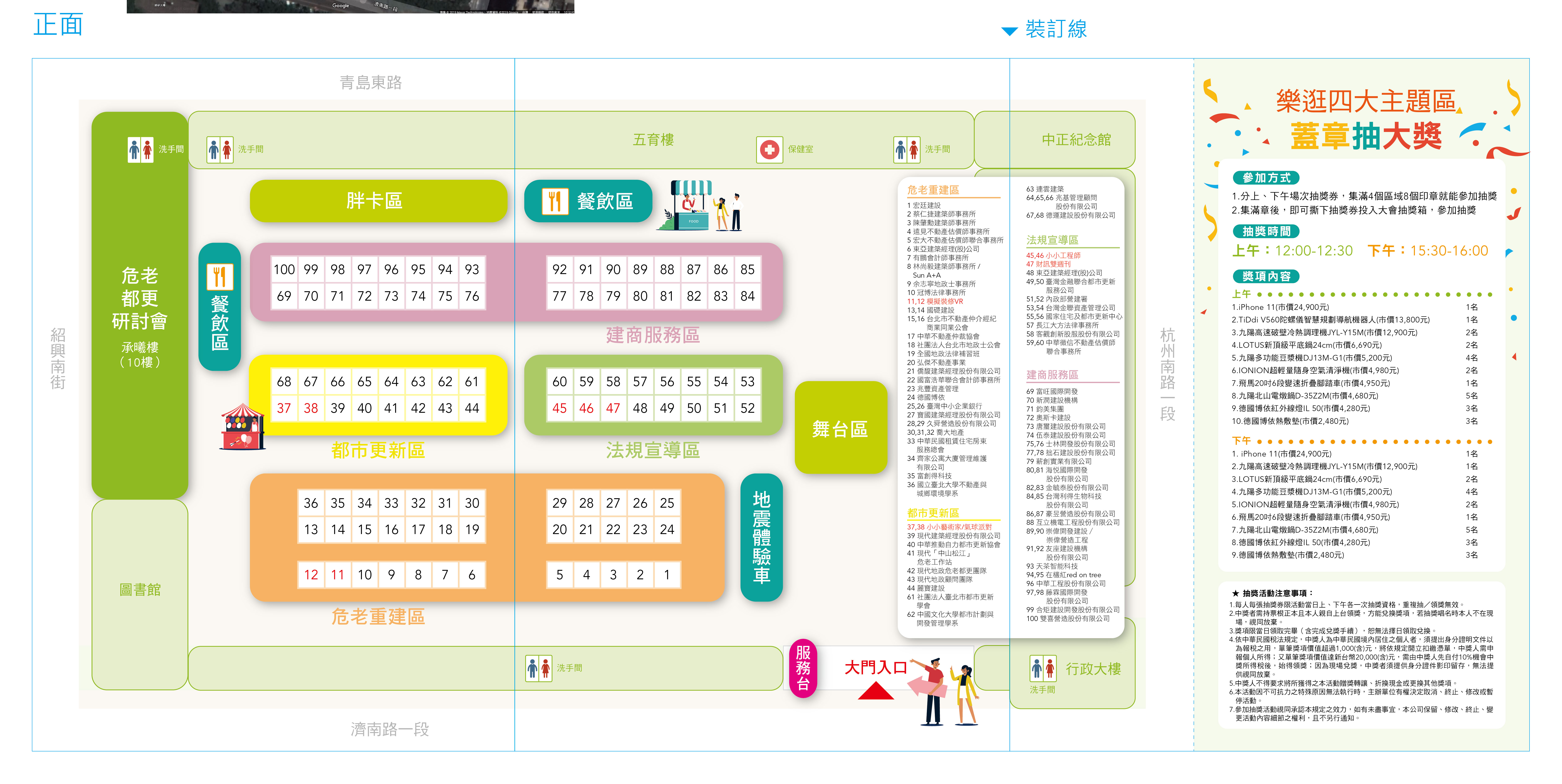The height and width of the screenshot is (784, 1562).
Task: Click the 保健室 label
Action: [800, 149]
